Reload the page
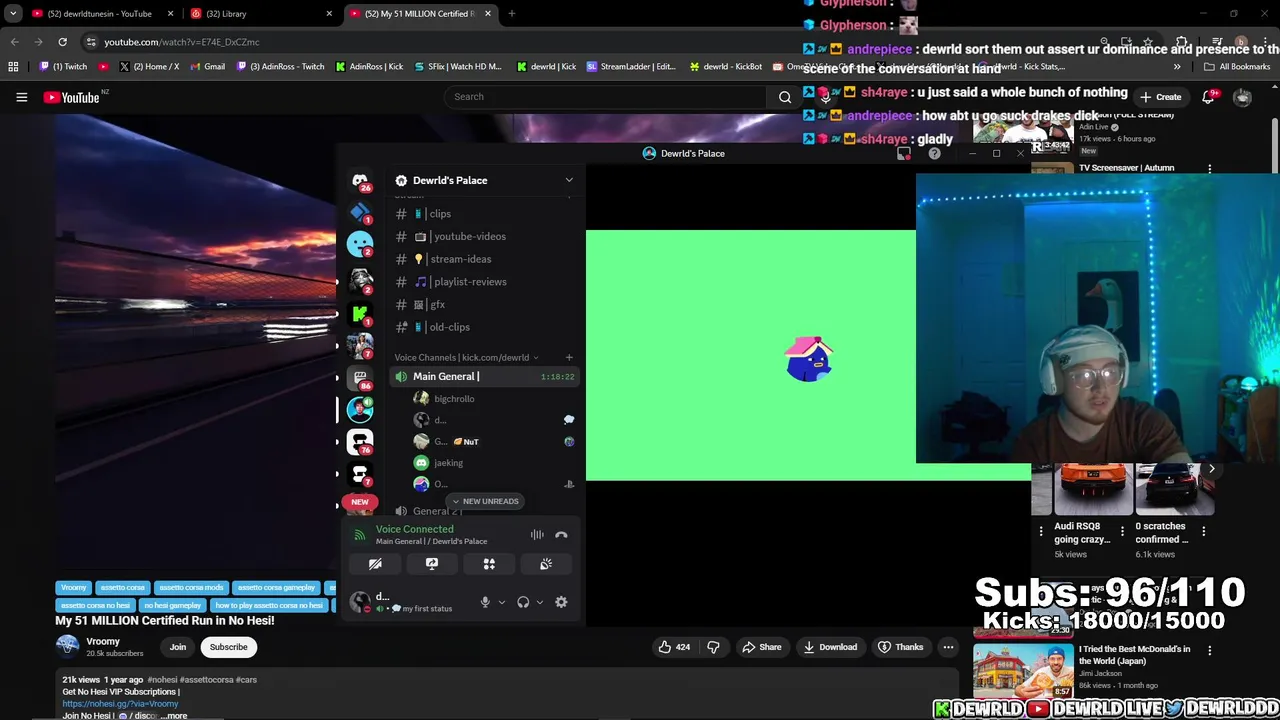Viewport: 1280px width, 720px height. point(62,42)
